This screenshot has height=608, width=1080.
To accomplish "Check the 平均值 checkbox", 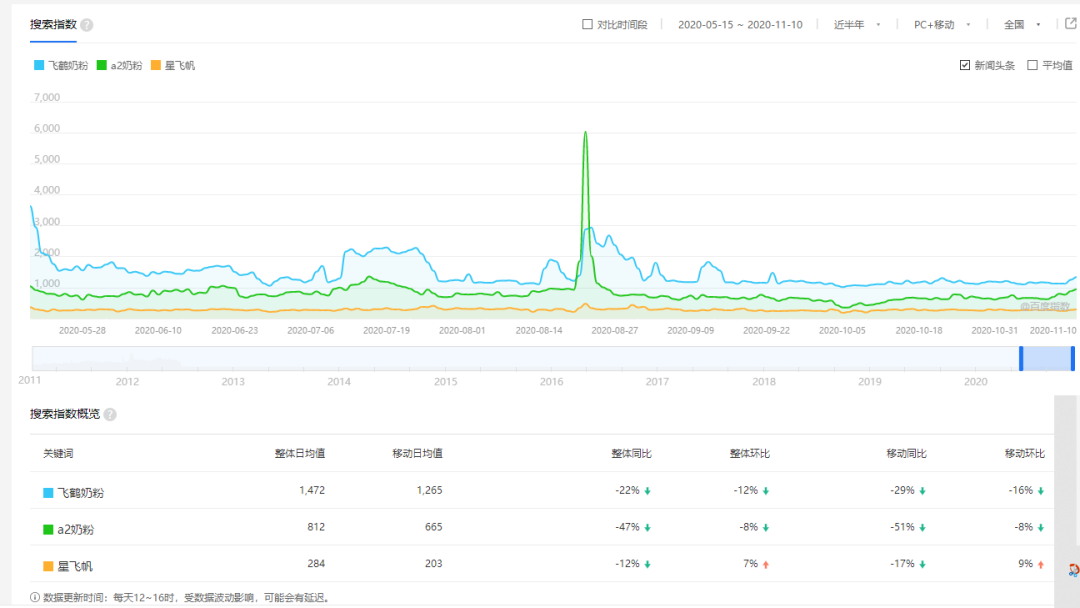I will click(x=1032, y=65).
